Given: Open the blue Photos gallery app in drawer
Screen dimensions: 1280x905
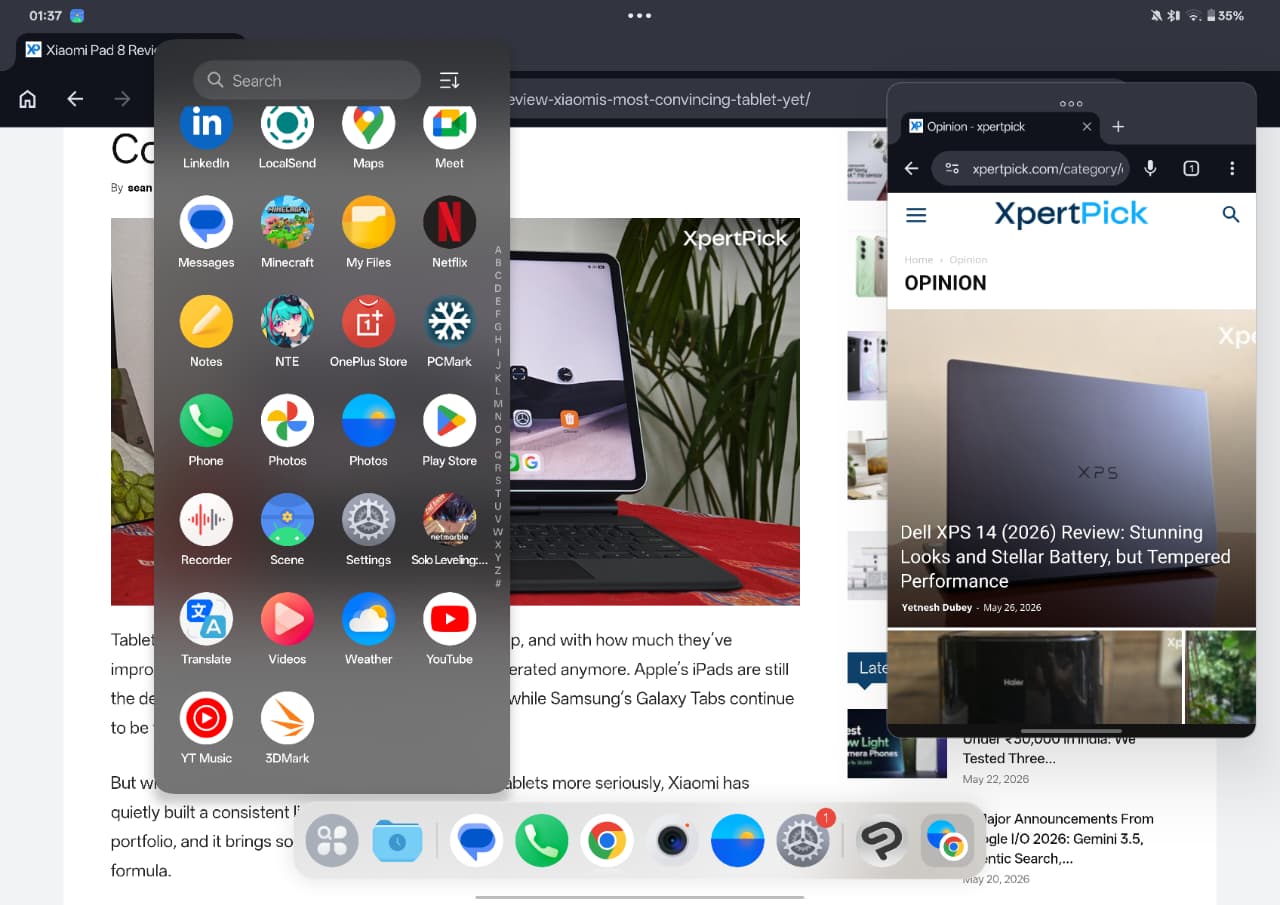Looking at the screenshot, I should 368,420.
